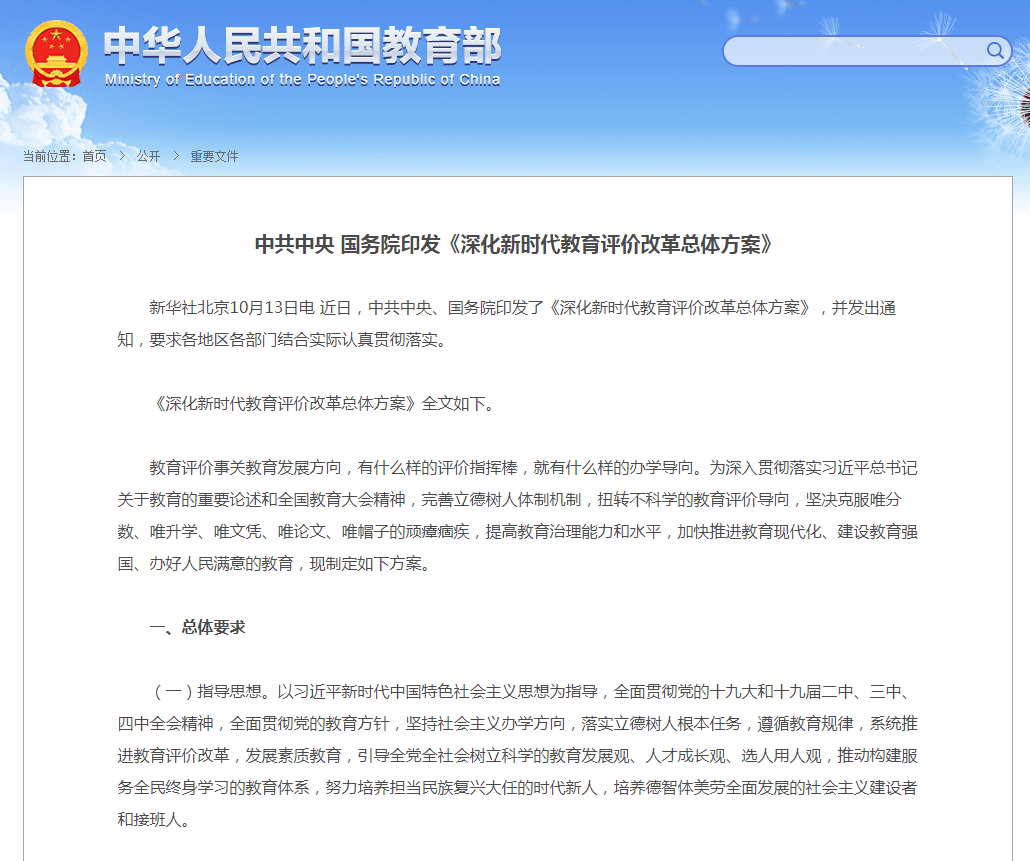Click the chevron between 首页 and 公开

click(x=122, y=156)
